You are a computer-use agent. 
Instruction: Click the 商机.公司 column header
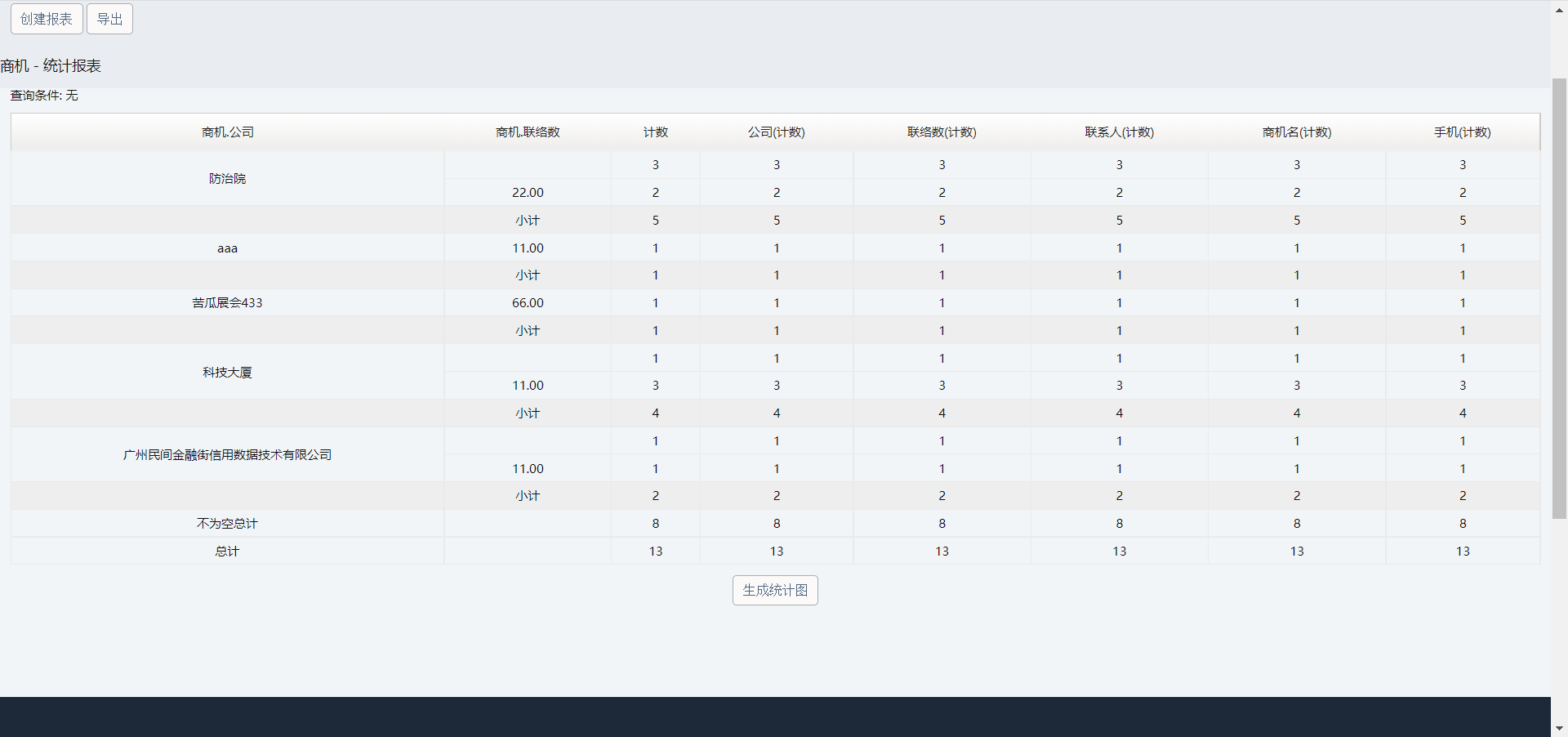228,132
